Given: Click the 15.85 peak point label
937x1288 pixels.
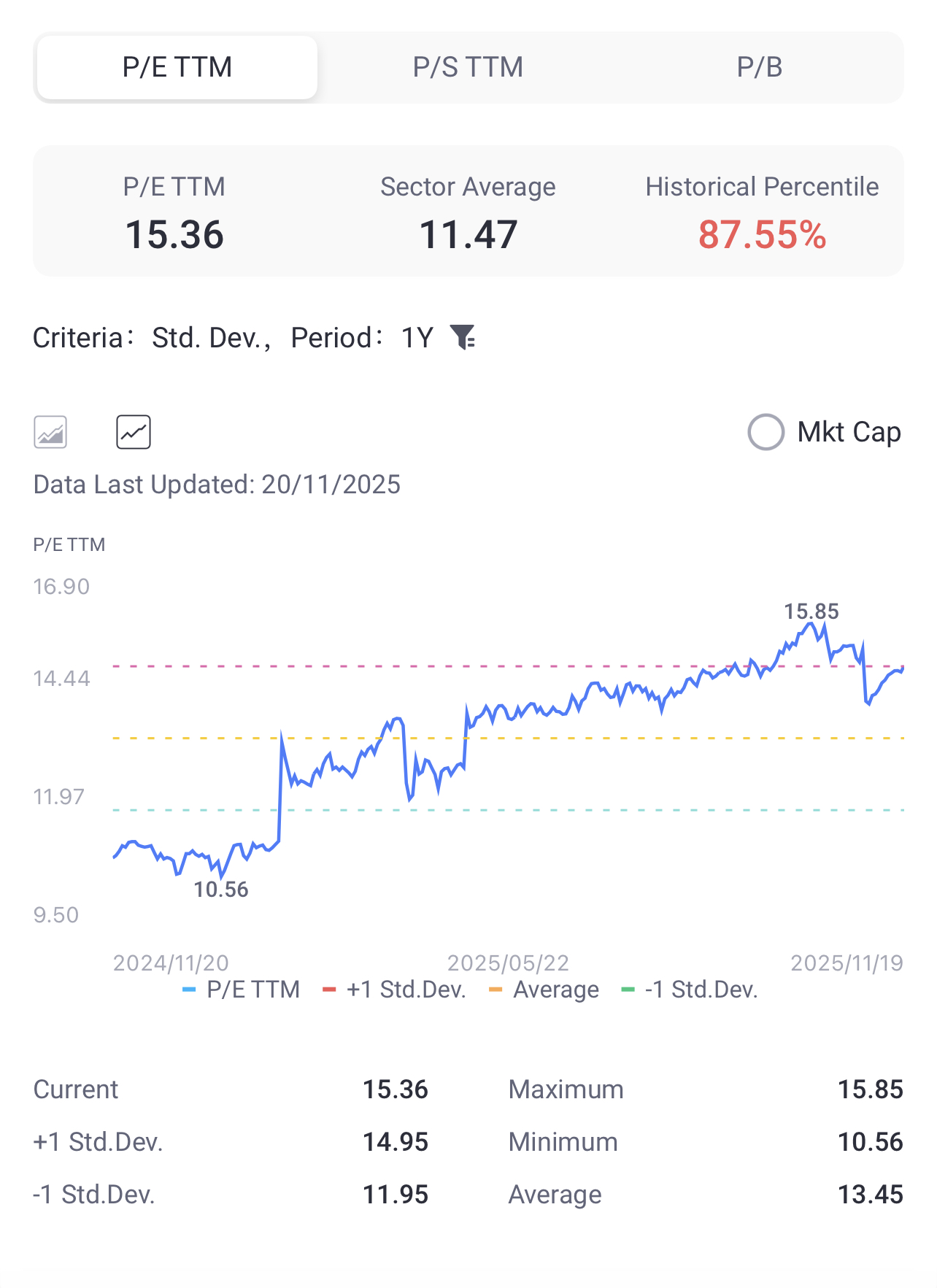Looking at the screenshot, I should pos(811,612).
